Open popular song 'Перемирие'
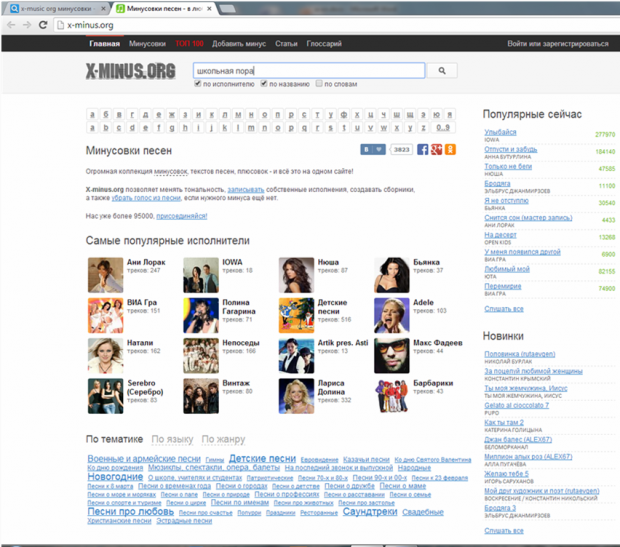The image size is (620, 547). (x=503, y=286)
